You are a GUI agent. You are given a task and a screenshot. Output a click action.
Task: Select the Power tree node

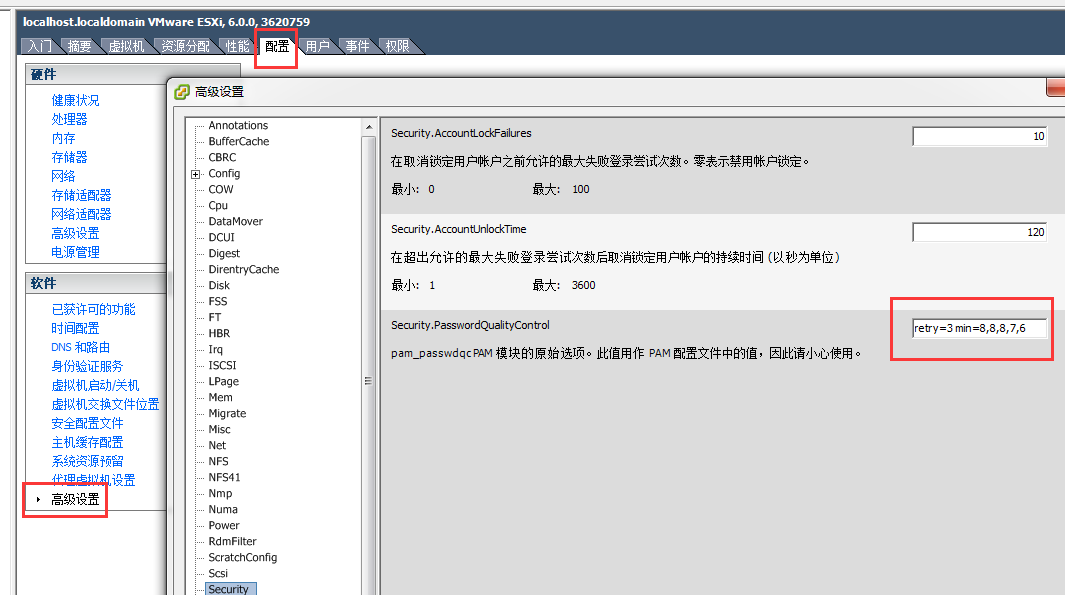[x=222, y=525]
